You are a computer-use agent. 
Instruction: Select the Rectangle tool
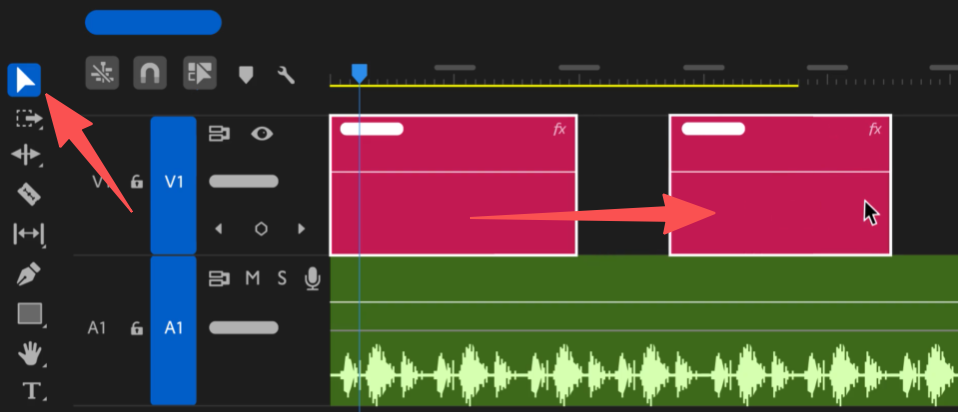tap(30, 314)
